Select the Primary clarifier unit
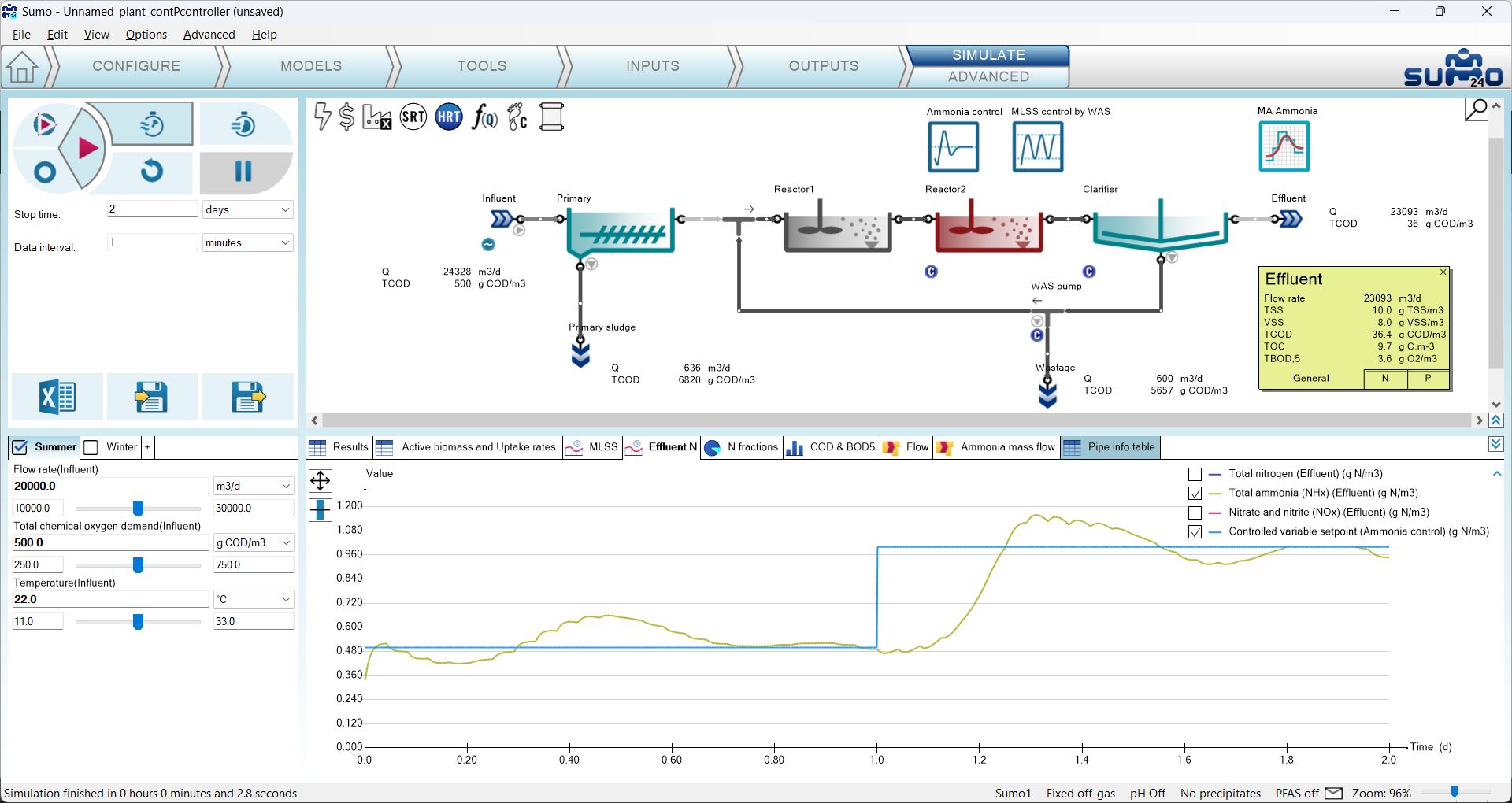The image size is (1512, 803). tap(621, 232)
